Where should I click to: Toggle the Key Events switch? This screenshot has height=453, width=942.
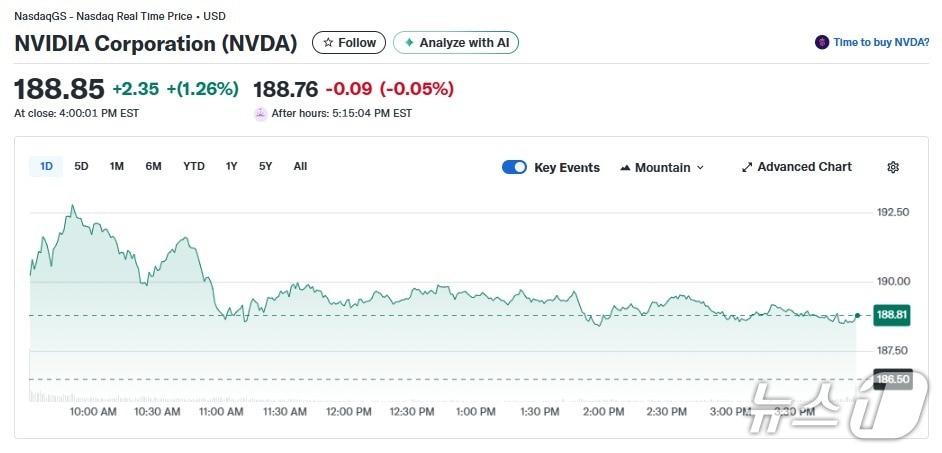[x=514, y=167]
